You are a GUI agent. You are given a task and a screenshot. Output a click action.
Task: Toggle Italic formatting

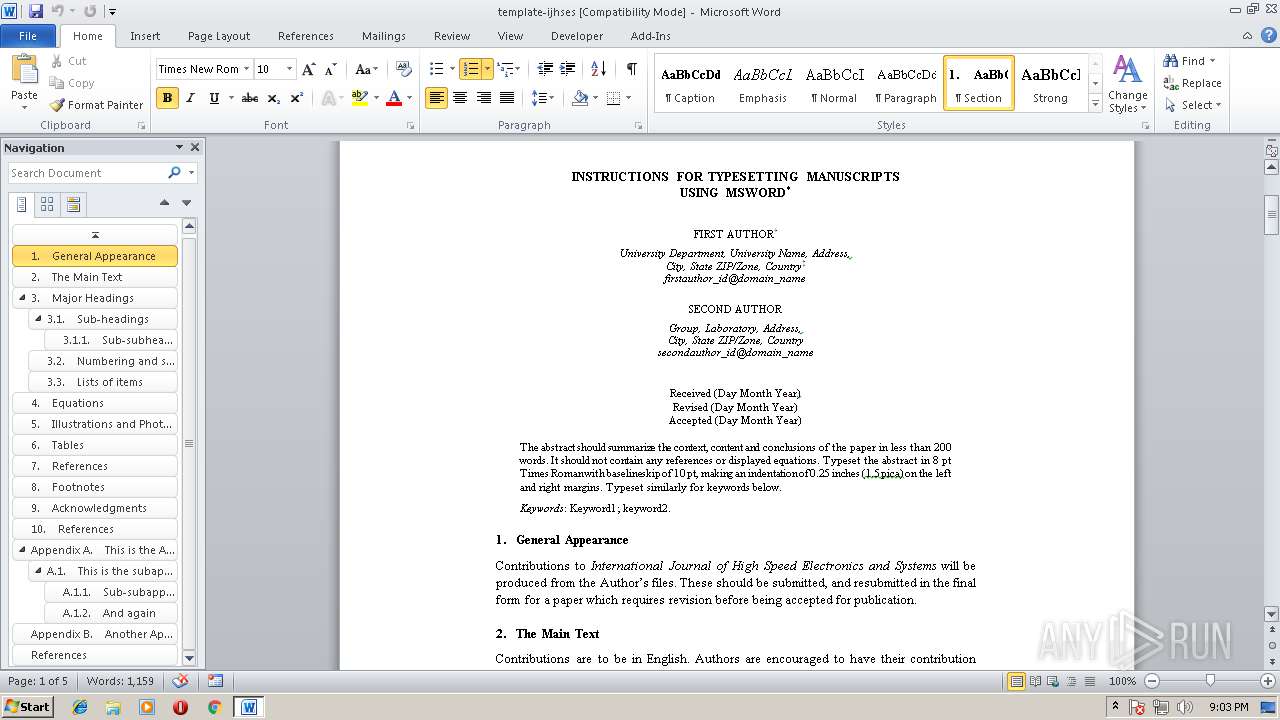click(x=190, y=98)
